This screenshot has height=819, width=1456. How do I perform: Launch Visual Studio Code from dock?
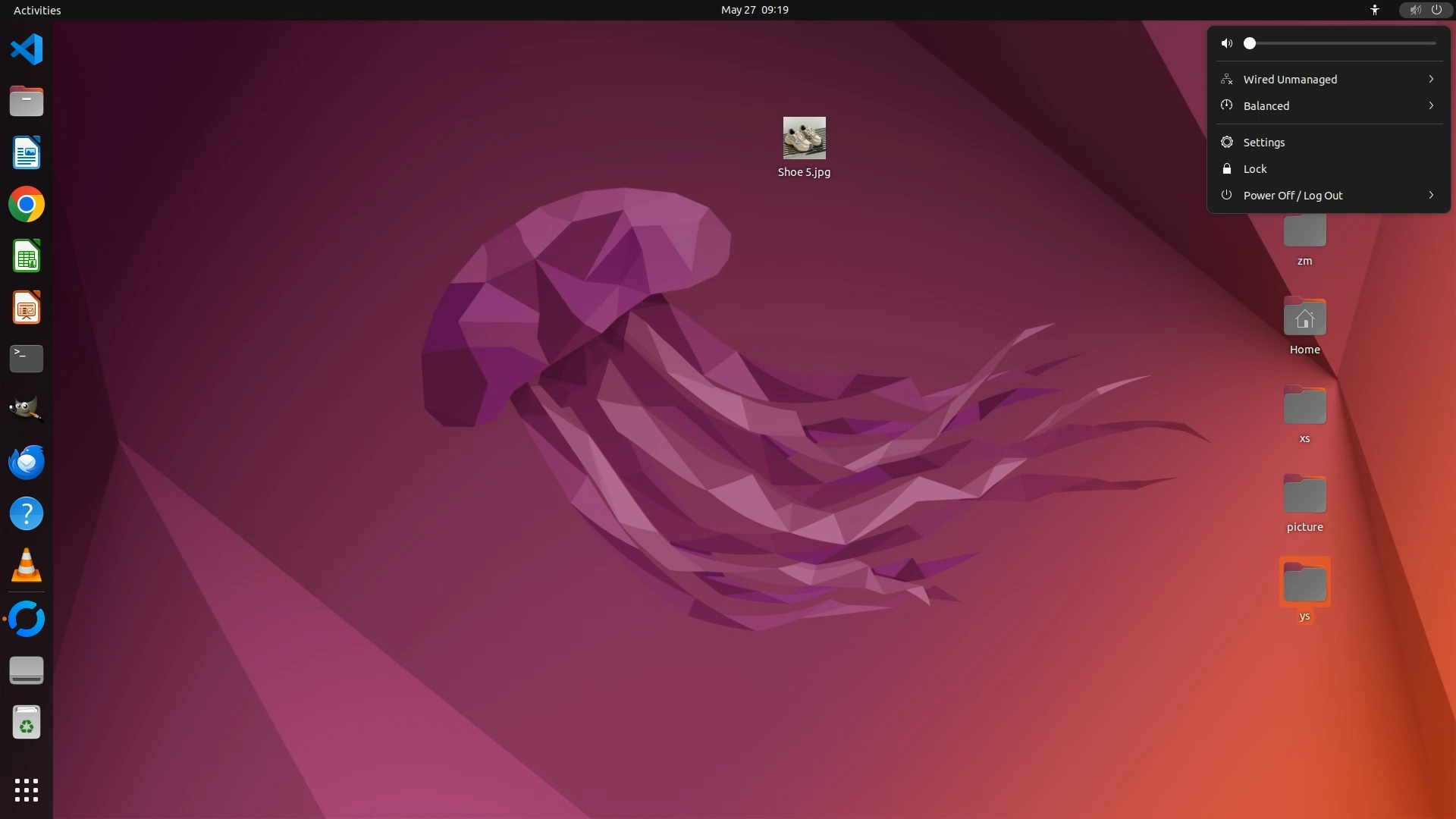(x=27, y=50)
